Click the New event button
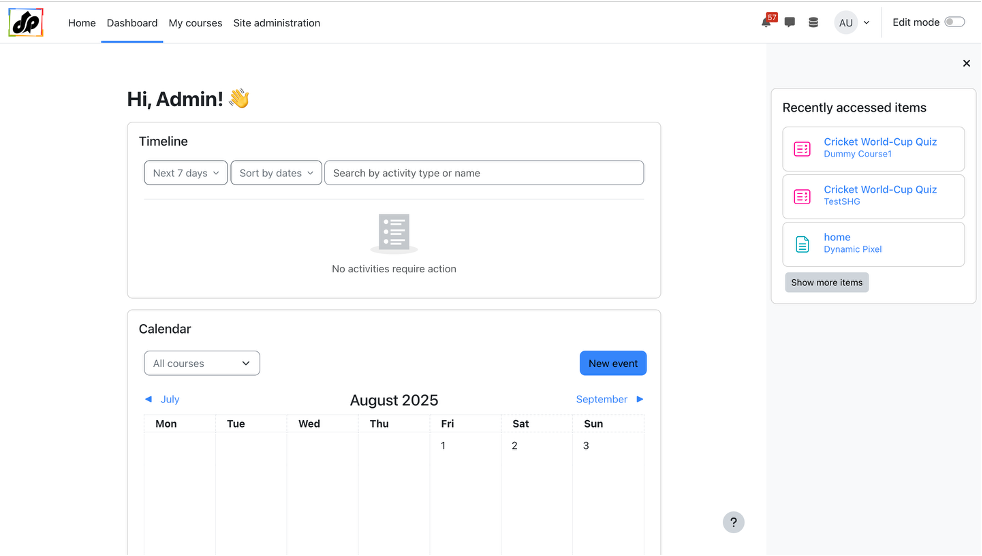 613,363
